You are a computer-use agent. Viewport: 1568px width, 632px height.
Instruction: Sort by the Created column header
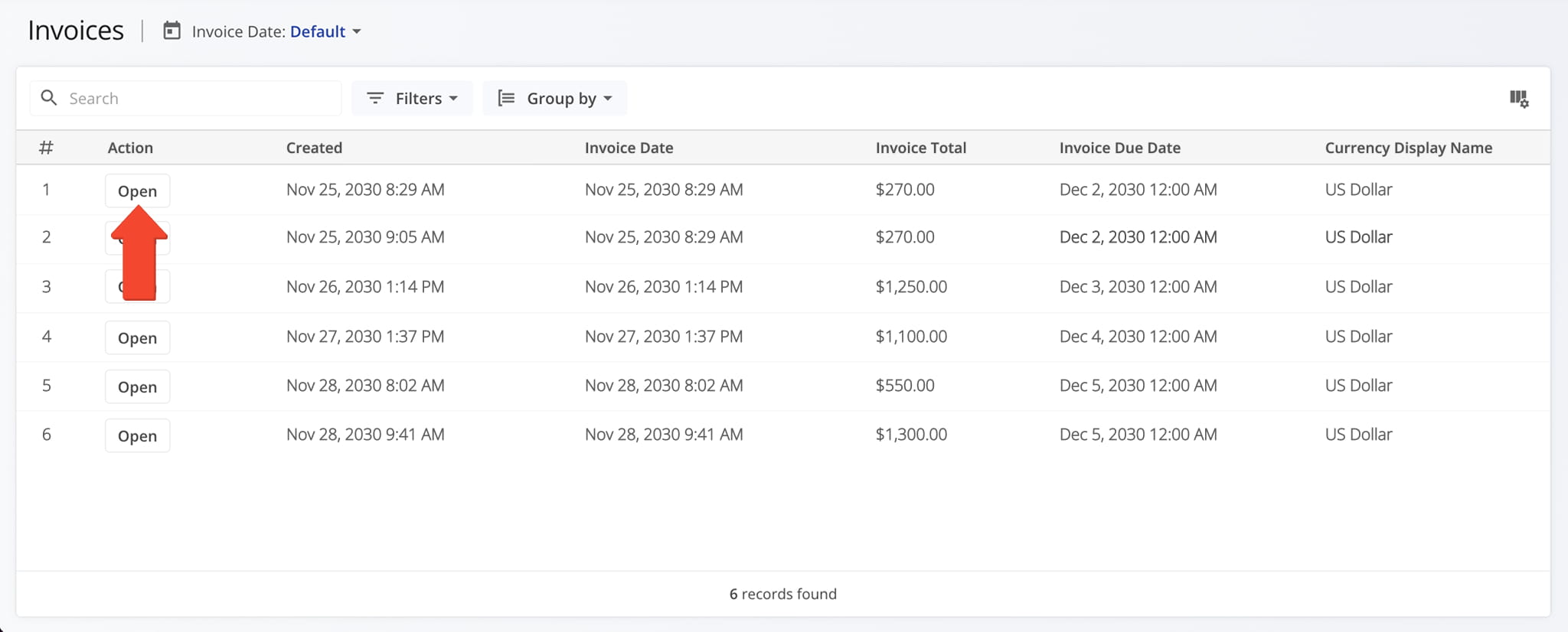(x=314, y=148)
